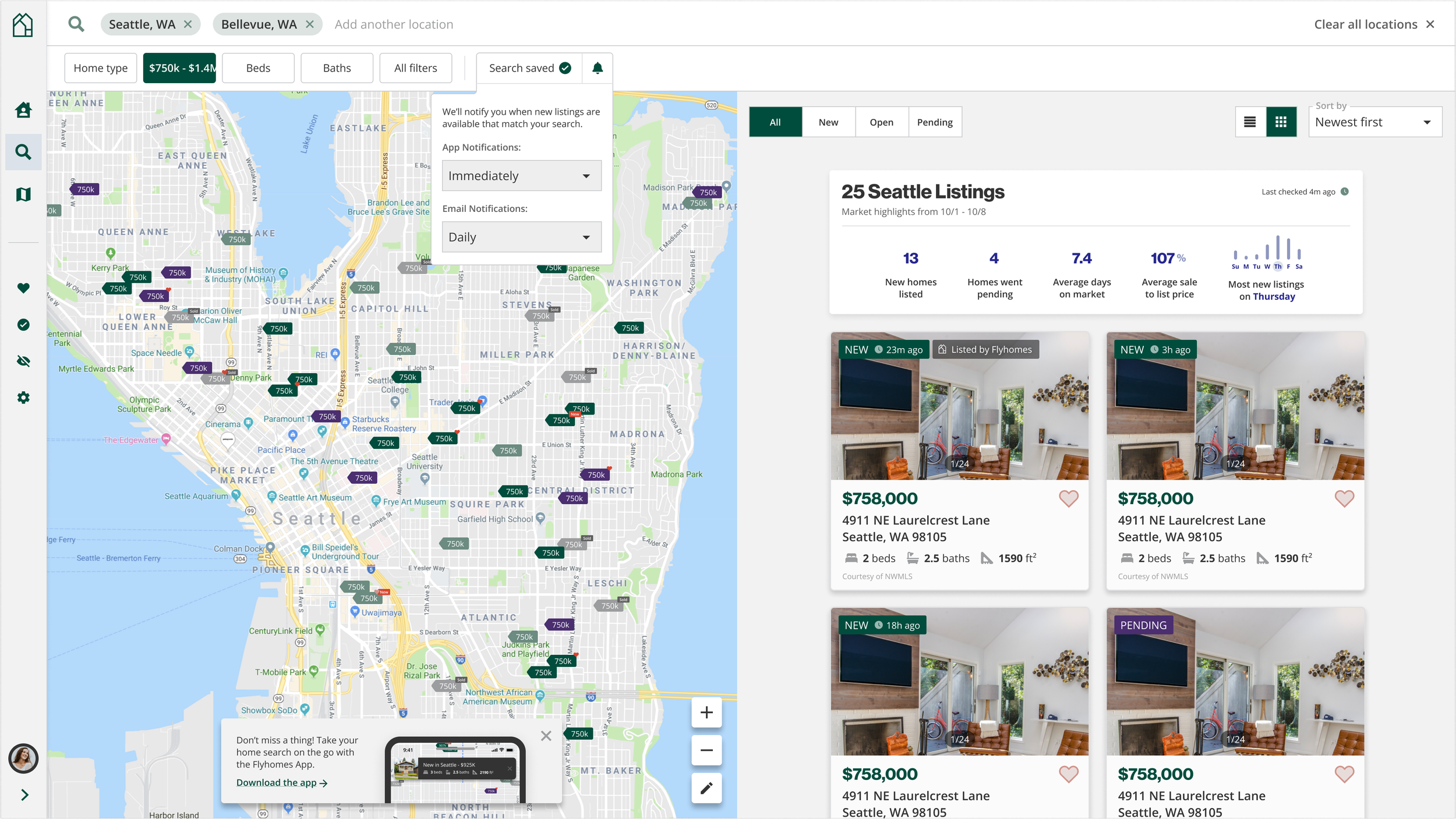Favorite the 3h ago listing with heart
This screenshot has width=1456, height=819.
[x=1344, y=499]
